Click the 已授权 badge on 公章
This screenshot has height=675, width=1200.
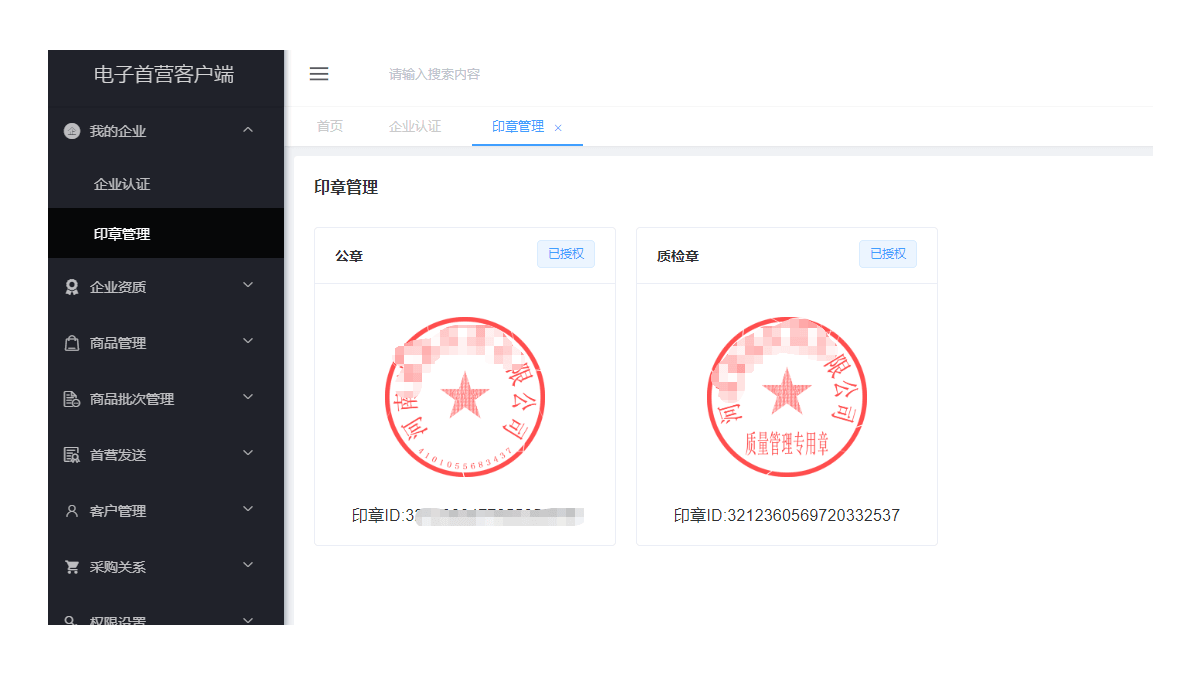pos(566,254)
